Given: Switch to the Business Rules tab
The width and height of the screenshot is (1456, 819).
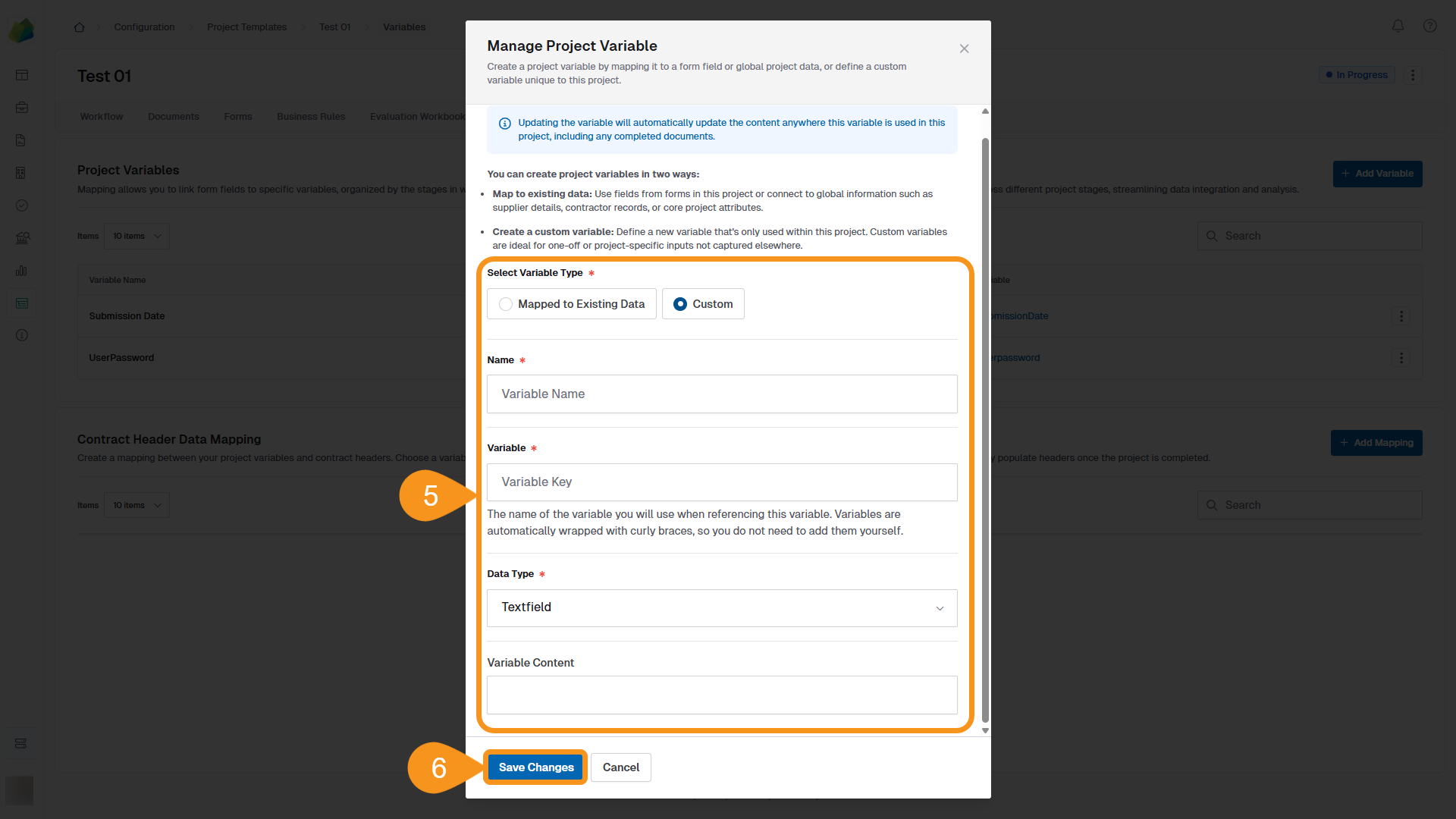Looking at the screenshot, I should [311, 116].
